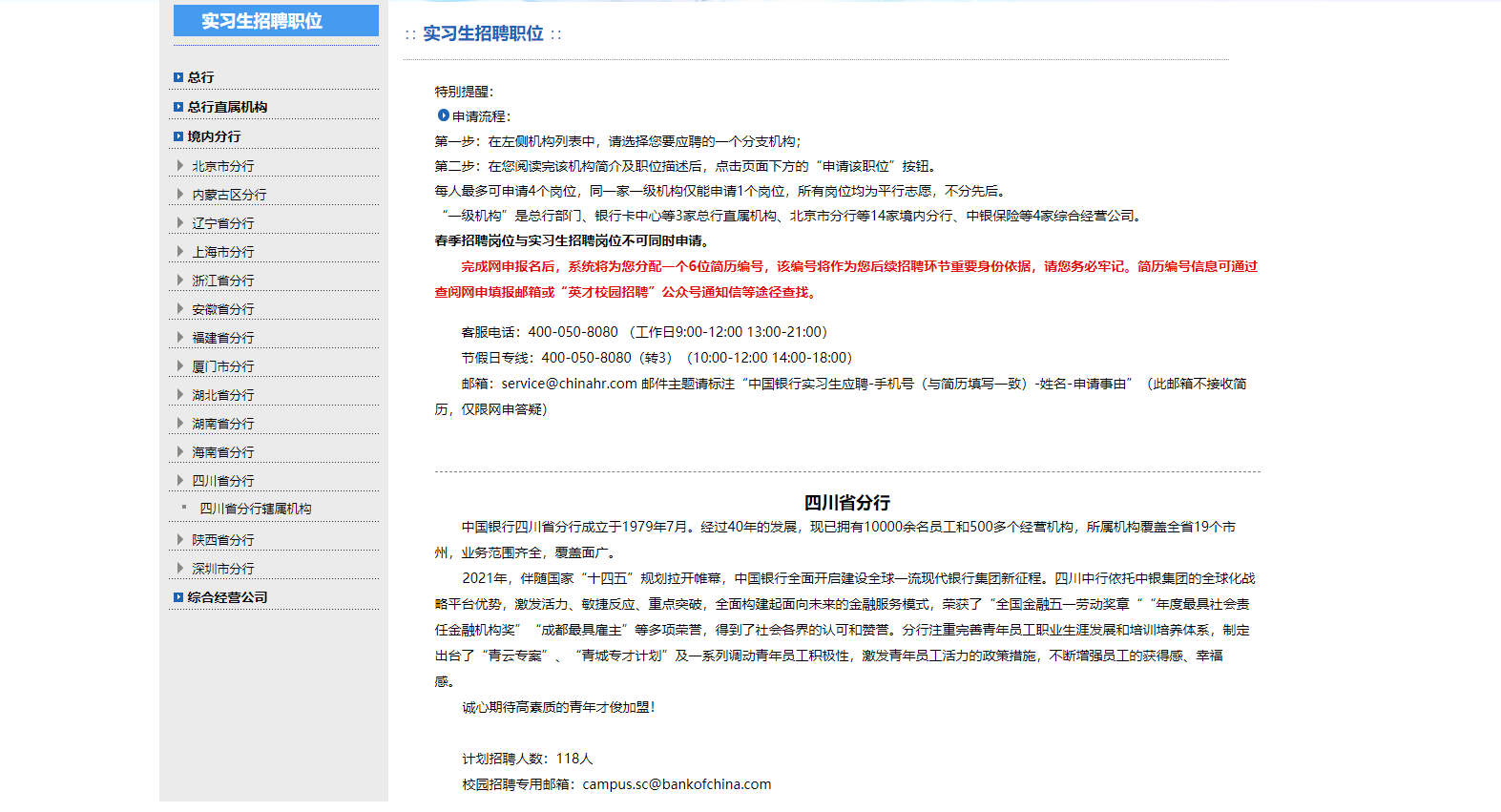
Task: Click the 客服电话 400-050-8080 line
Action: pos(644,332)
